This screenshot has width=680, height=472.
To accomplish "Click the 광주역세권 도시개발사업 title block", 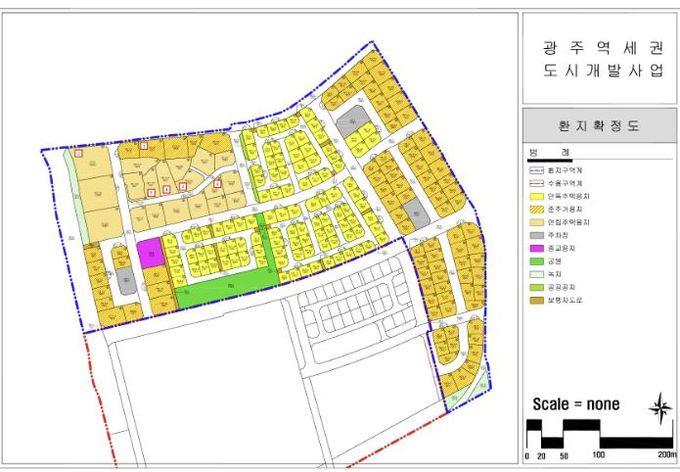I will click(x=600, y=58).
